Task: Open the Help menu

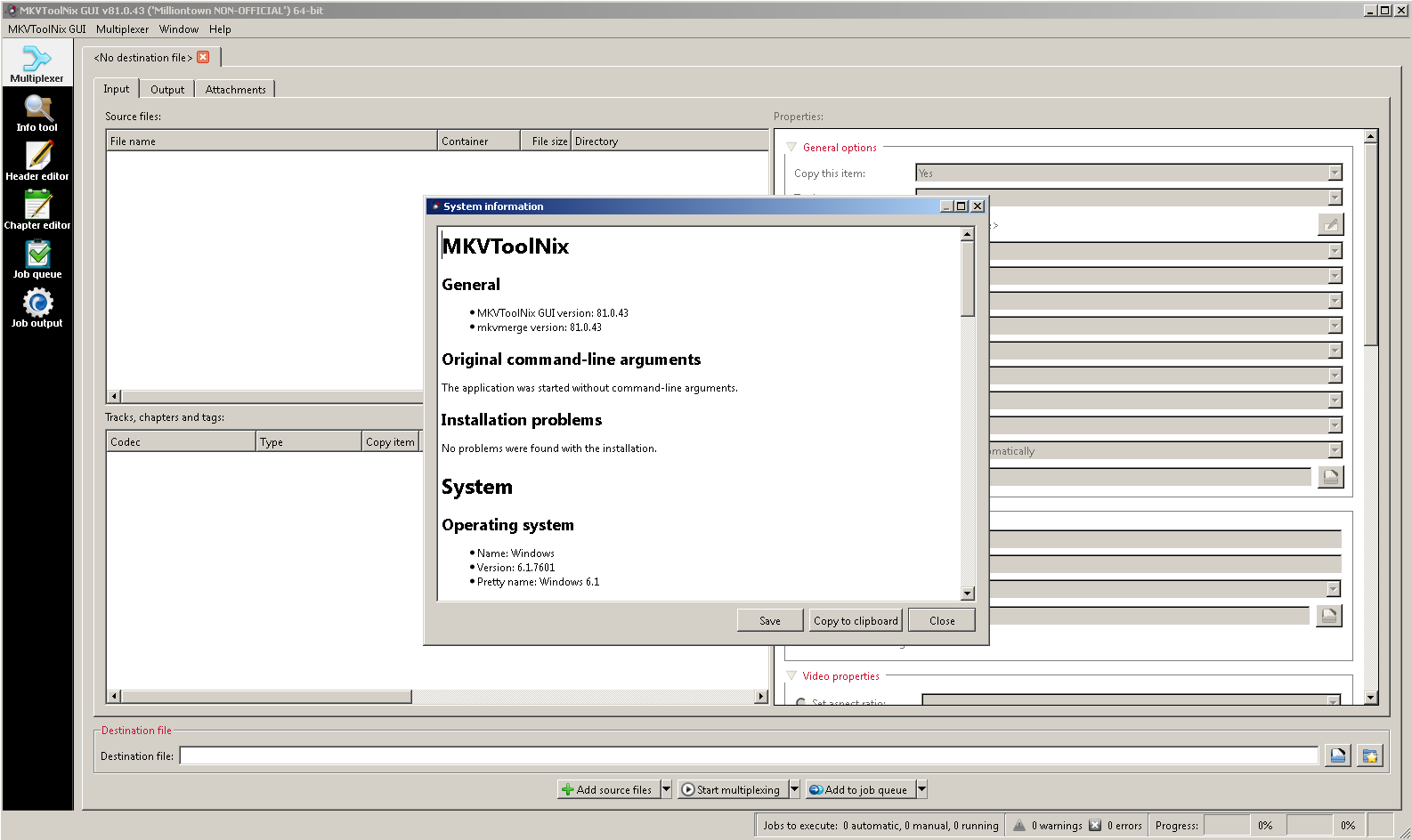Action: [220, 29]
